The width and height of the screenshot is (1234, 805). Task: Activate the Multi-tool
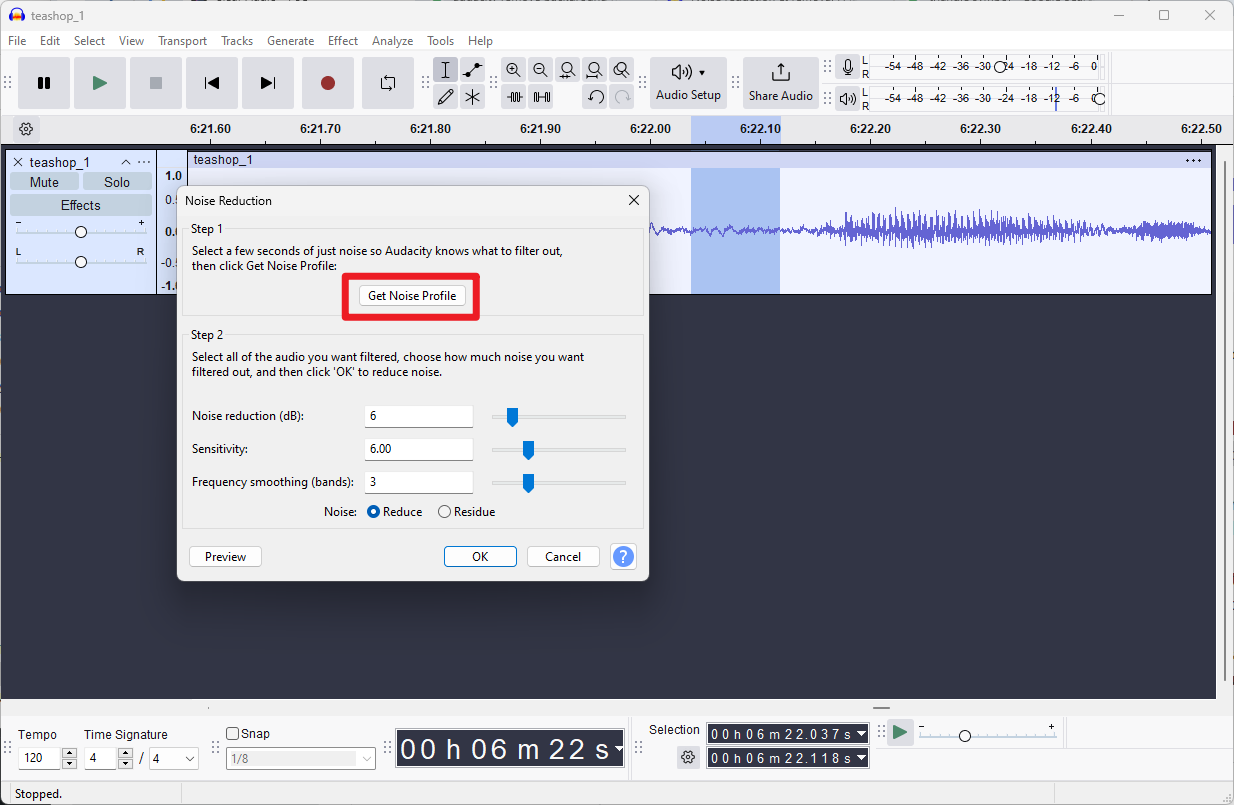coord(473,96)
